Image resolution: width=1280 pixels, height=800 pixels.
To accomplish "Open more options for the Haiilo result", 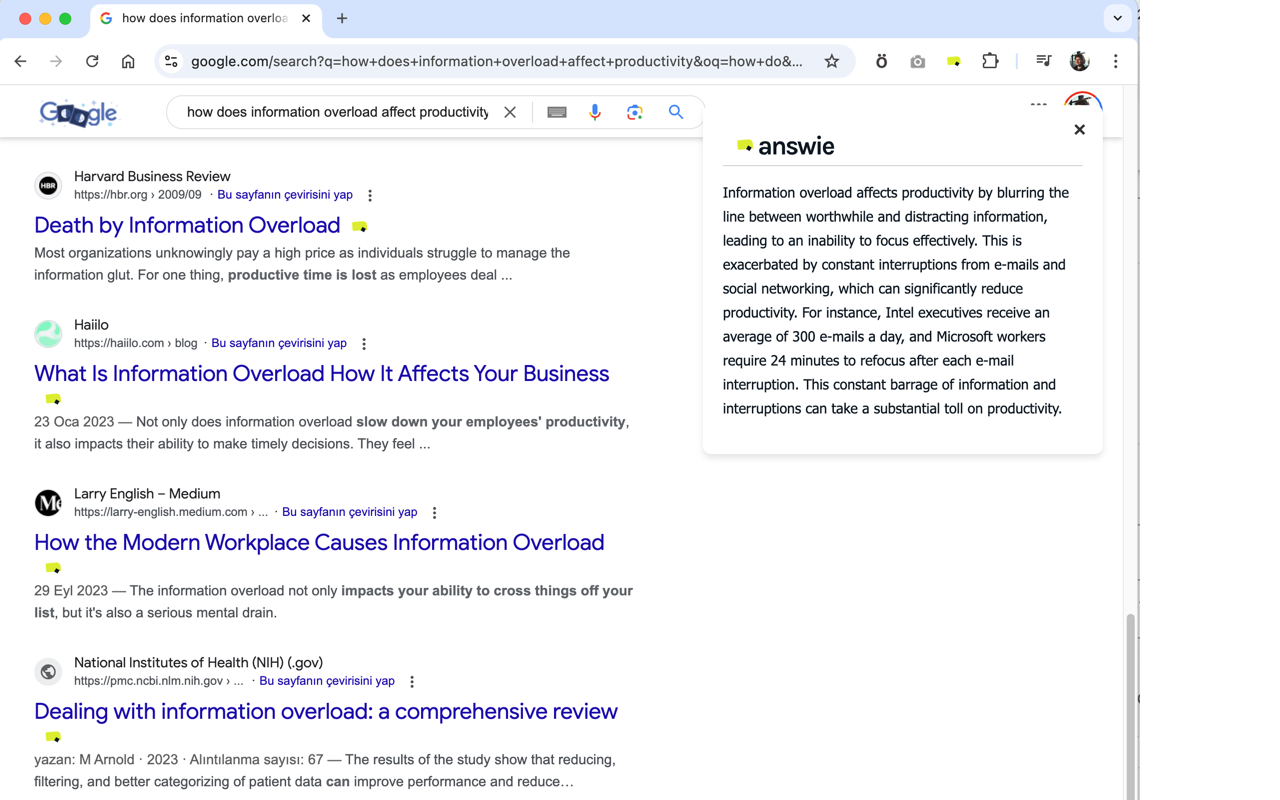I will pos(364,344).
